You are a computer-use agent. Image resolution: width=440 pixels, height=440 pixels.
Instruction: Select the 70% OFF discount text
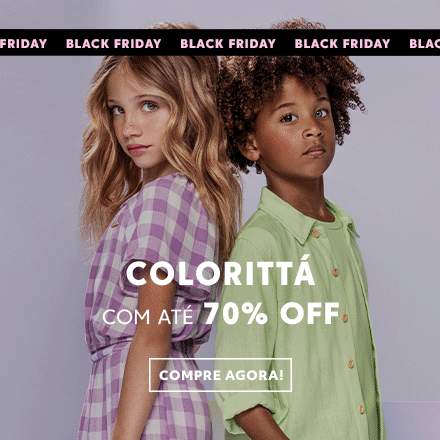[271, 313]
